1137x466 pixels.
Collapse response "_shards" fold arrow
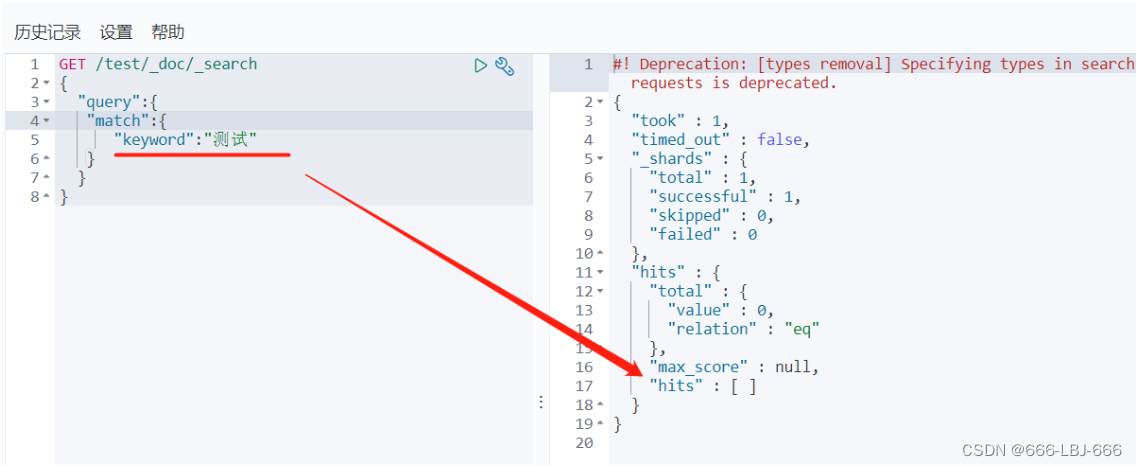coord(600,159)
